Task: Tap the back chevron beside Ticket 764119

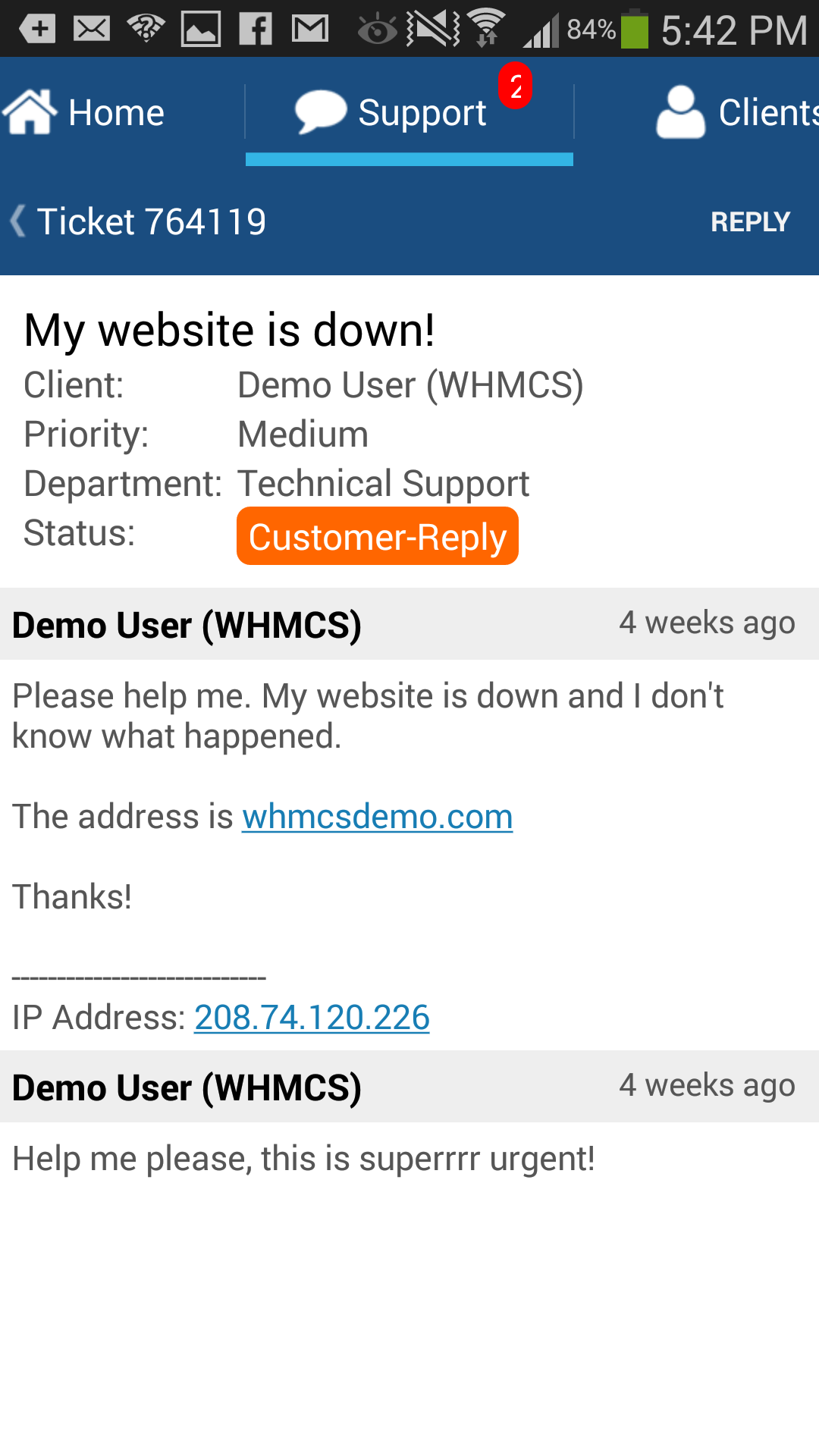Action: (x=17, y=221)
